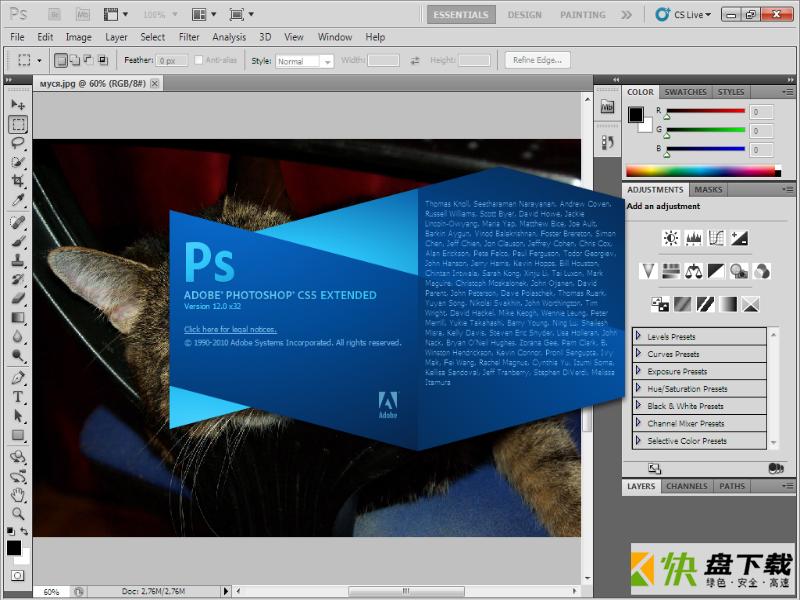This screenshot has width=800, height=600.
Task: Add a Photo Filter adjustment
Action: click(x=738, y=271)
